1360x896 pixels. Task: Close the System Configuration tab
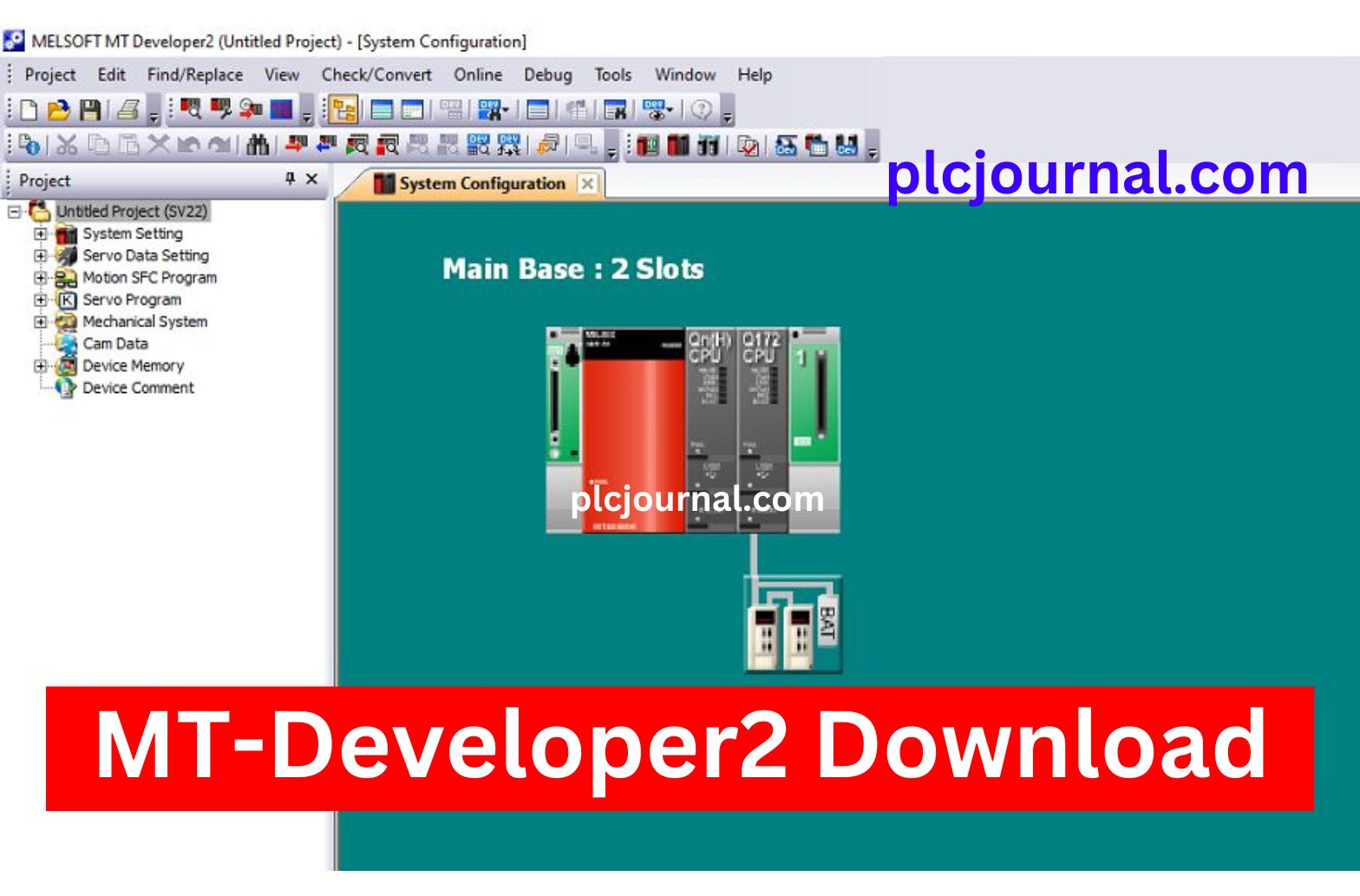(x=587, y=184)
